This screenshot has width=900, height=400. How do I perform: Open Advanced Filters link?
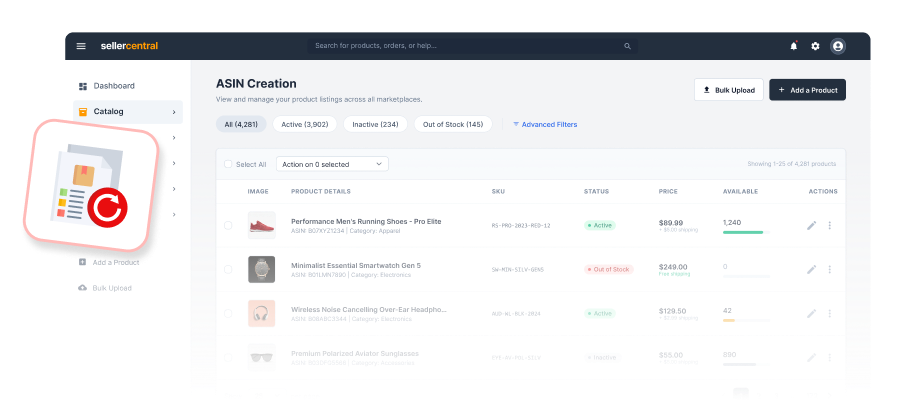[545, 125]
